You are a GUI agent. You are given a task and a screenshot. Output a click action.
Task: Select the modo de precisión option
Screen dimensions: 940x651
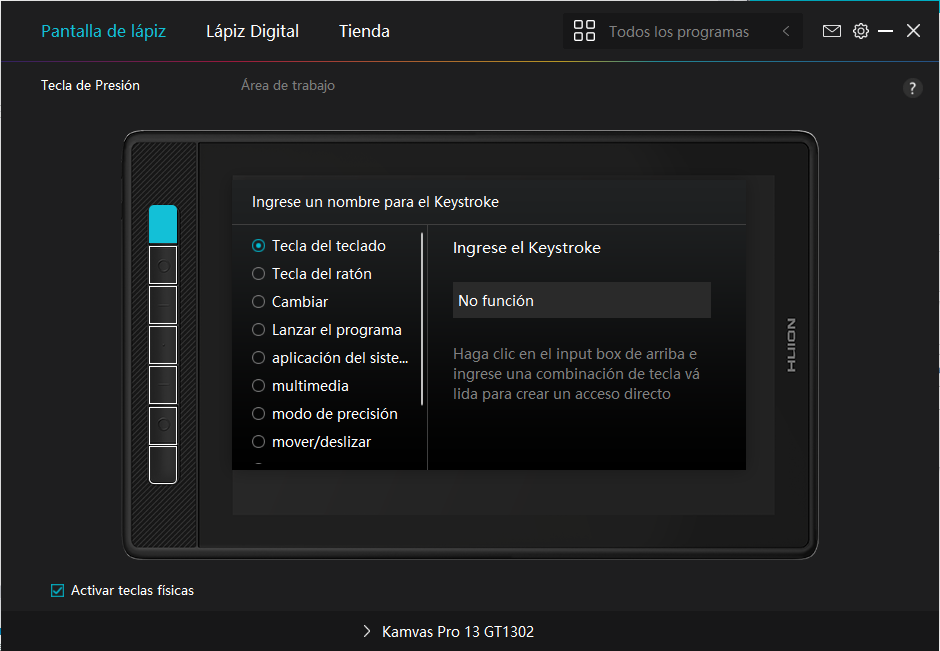259,414
